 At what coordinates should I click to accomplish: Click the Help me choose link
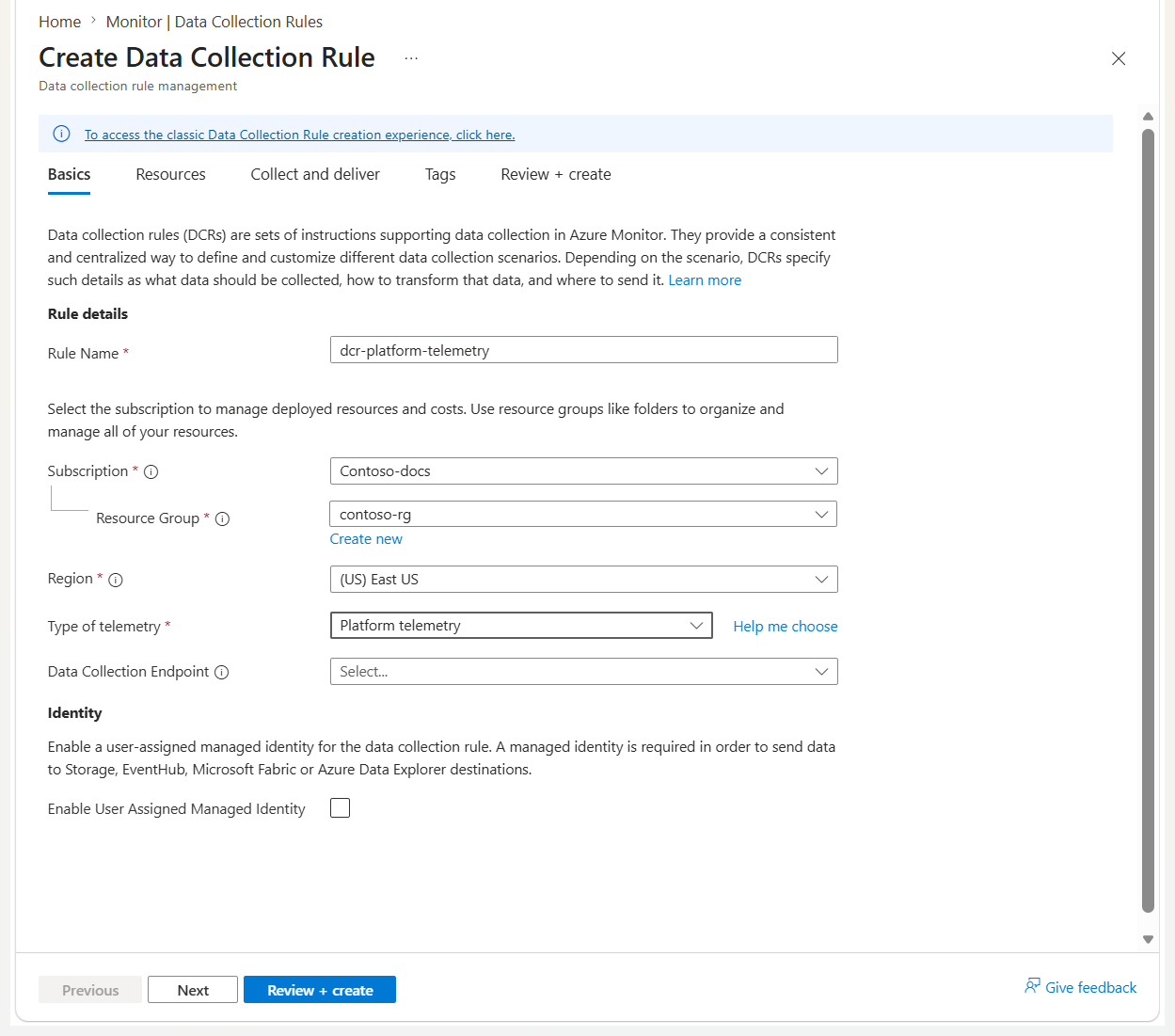click(x=786, y=627)
